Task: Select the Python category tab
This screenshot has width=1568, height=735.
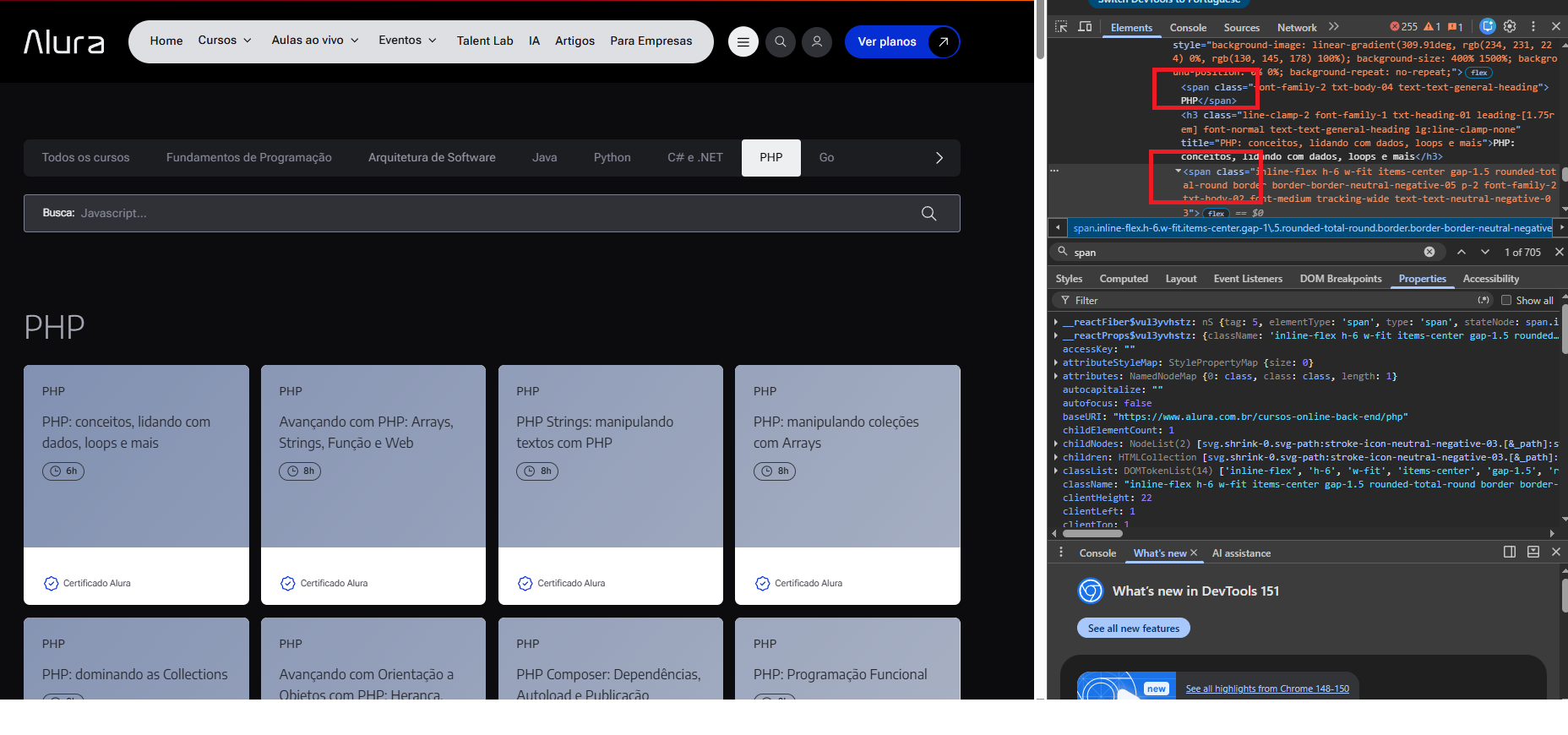Action: point(612,158)
